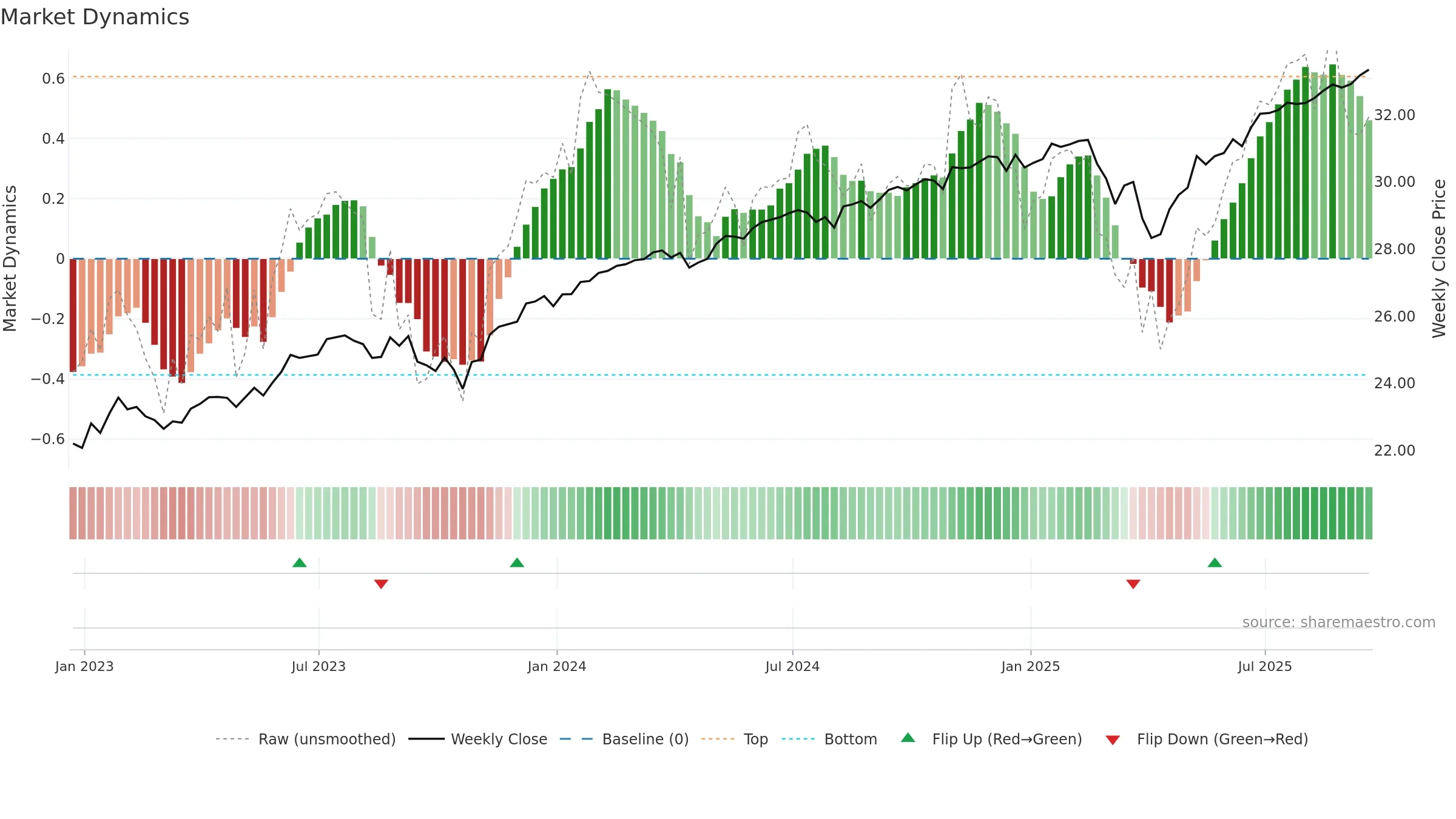Image resolution: width=1456 pixels, height=819 pixels.
Task: Toggle Flip Up (Red→Green) legend entry
Action: [x=991, y=739]
